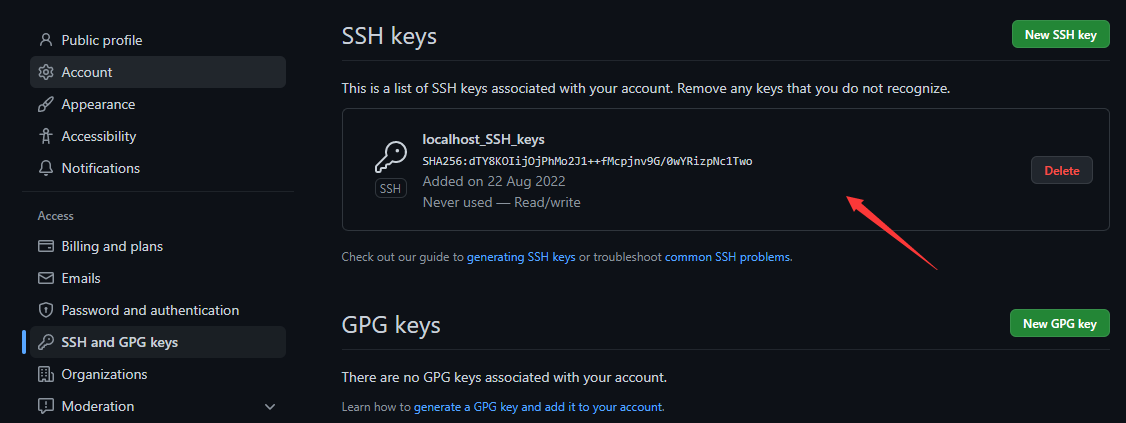Click the large key icon above SSH badge
This screenshot has height=423, width=1126.
pyautogui.click(x=391, y=158)
